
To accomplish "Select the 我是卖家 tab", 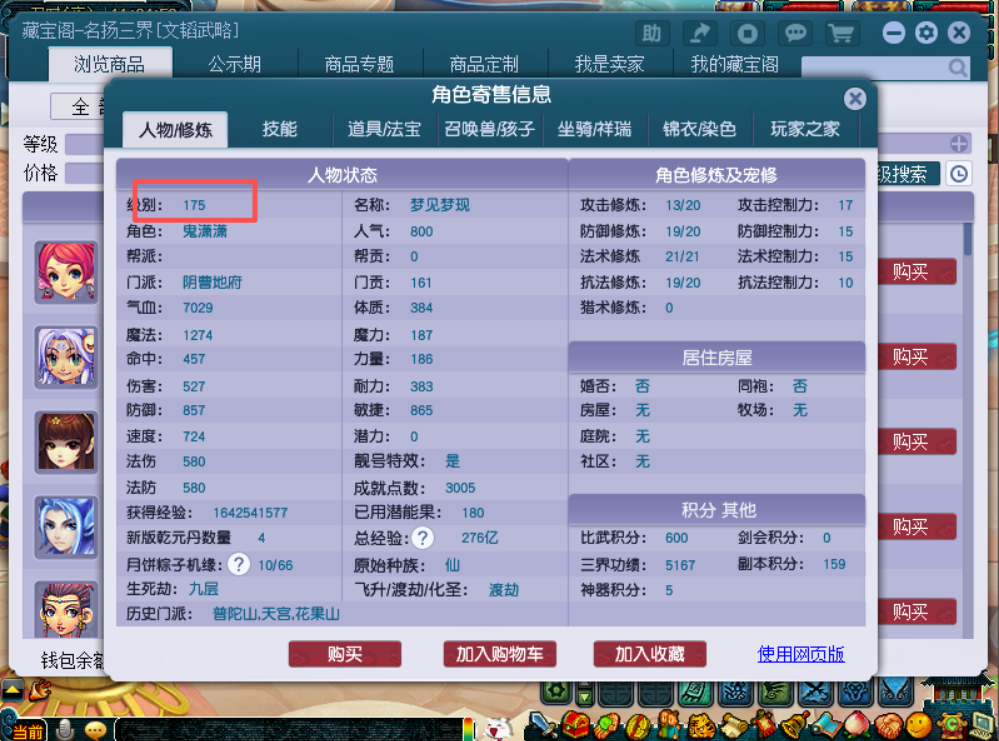I will pos(609,64).
